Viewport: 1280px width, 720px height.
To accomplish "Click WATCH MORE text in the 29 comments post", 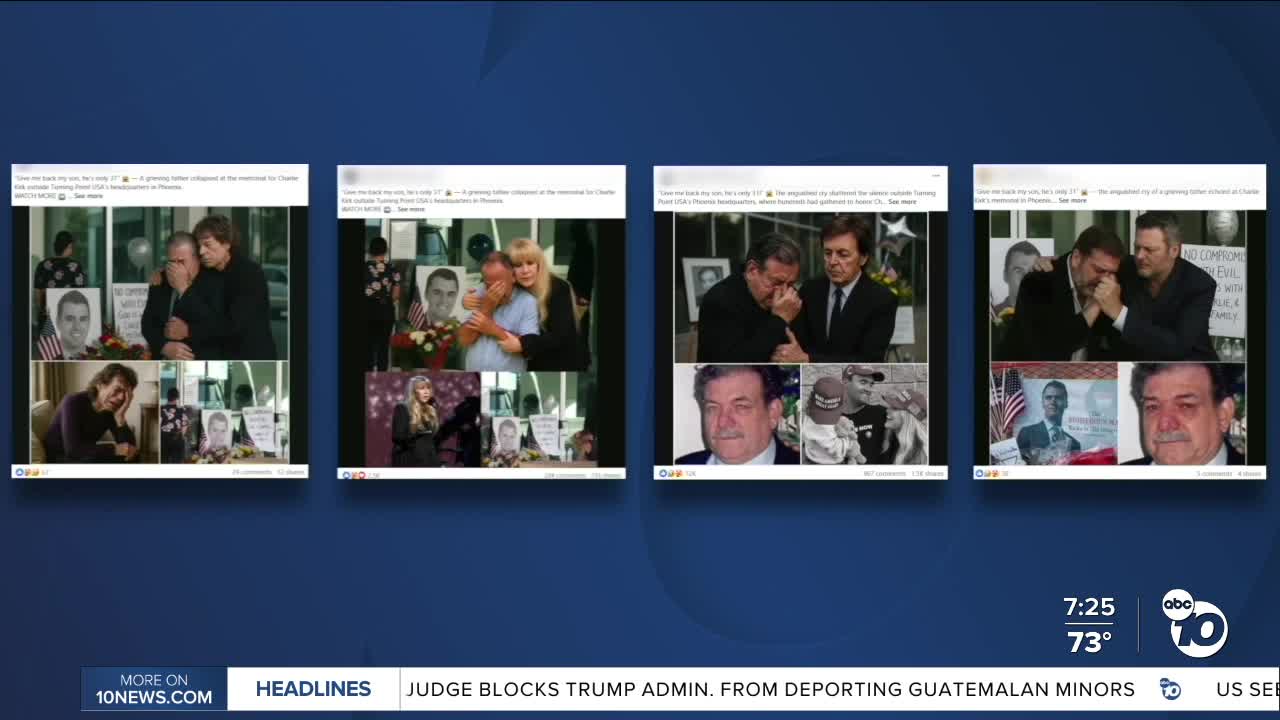I will (35, 196).
